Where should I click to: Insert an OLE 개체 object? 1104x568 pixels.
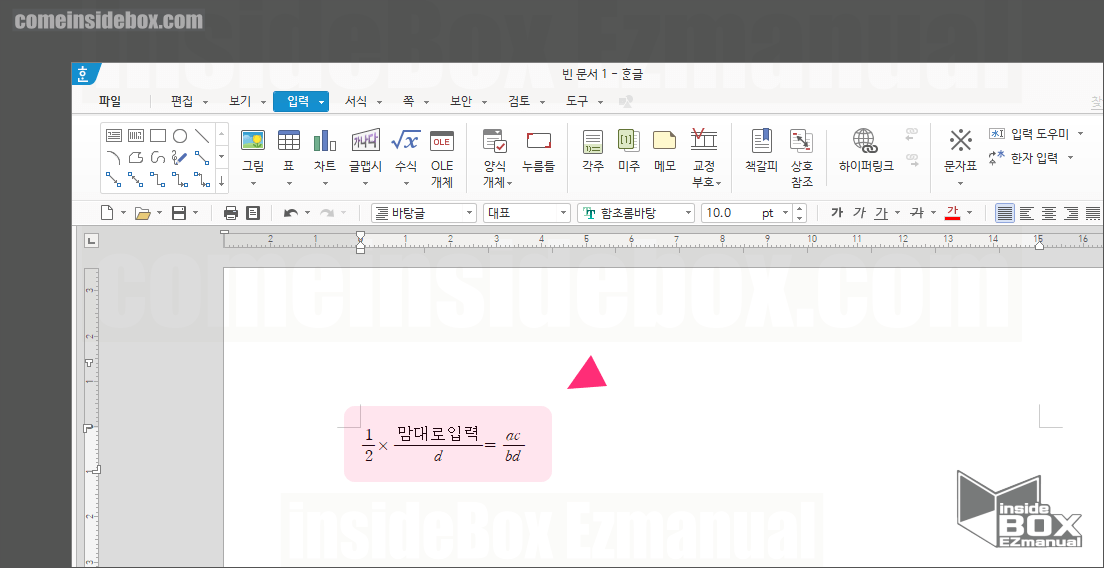(441, 158)
